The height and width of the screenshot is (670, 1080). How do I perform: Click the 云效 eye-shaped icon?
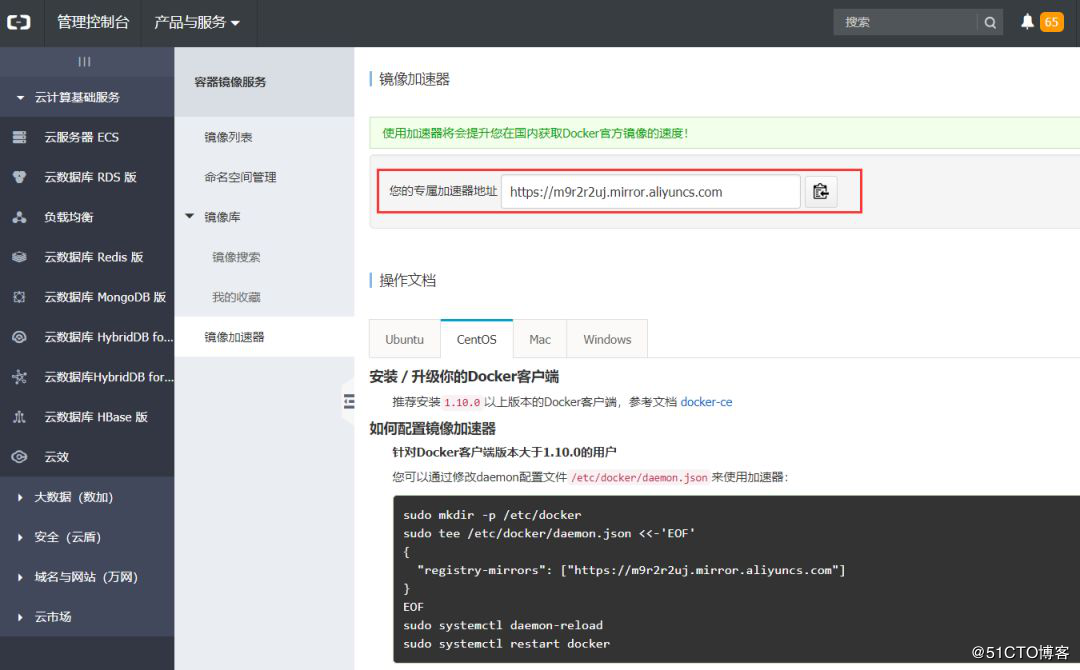19,457
